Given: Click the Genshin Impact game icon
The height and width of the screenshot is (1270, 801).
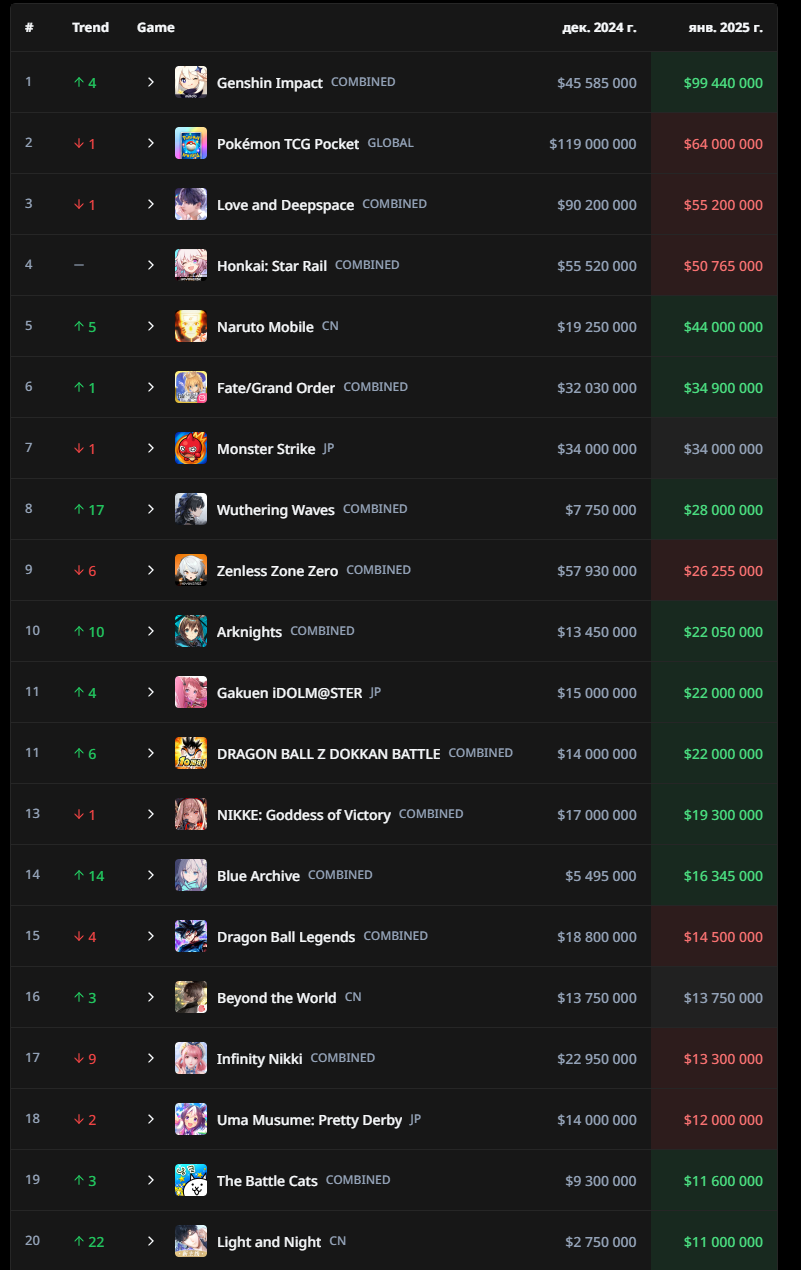Looking at the screenshot, I should click(191, 82).
